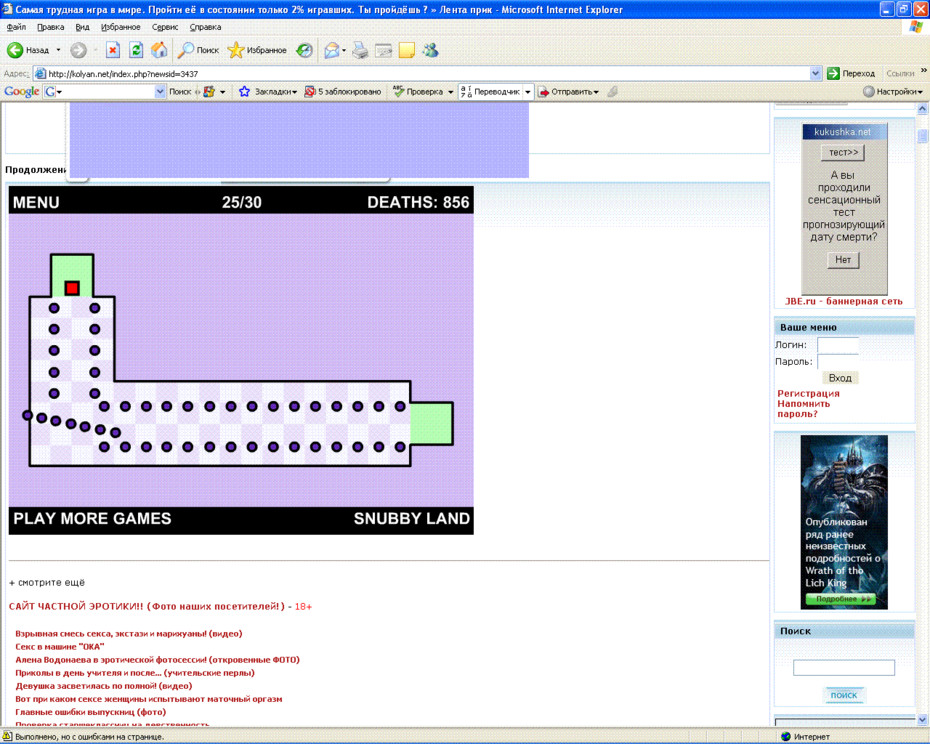
Task: Click the sidebar search text field
Action: coord(843,667)
